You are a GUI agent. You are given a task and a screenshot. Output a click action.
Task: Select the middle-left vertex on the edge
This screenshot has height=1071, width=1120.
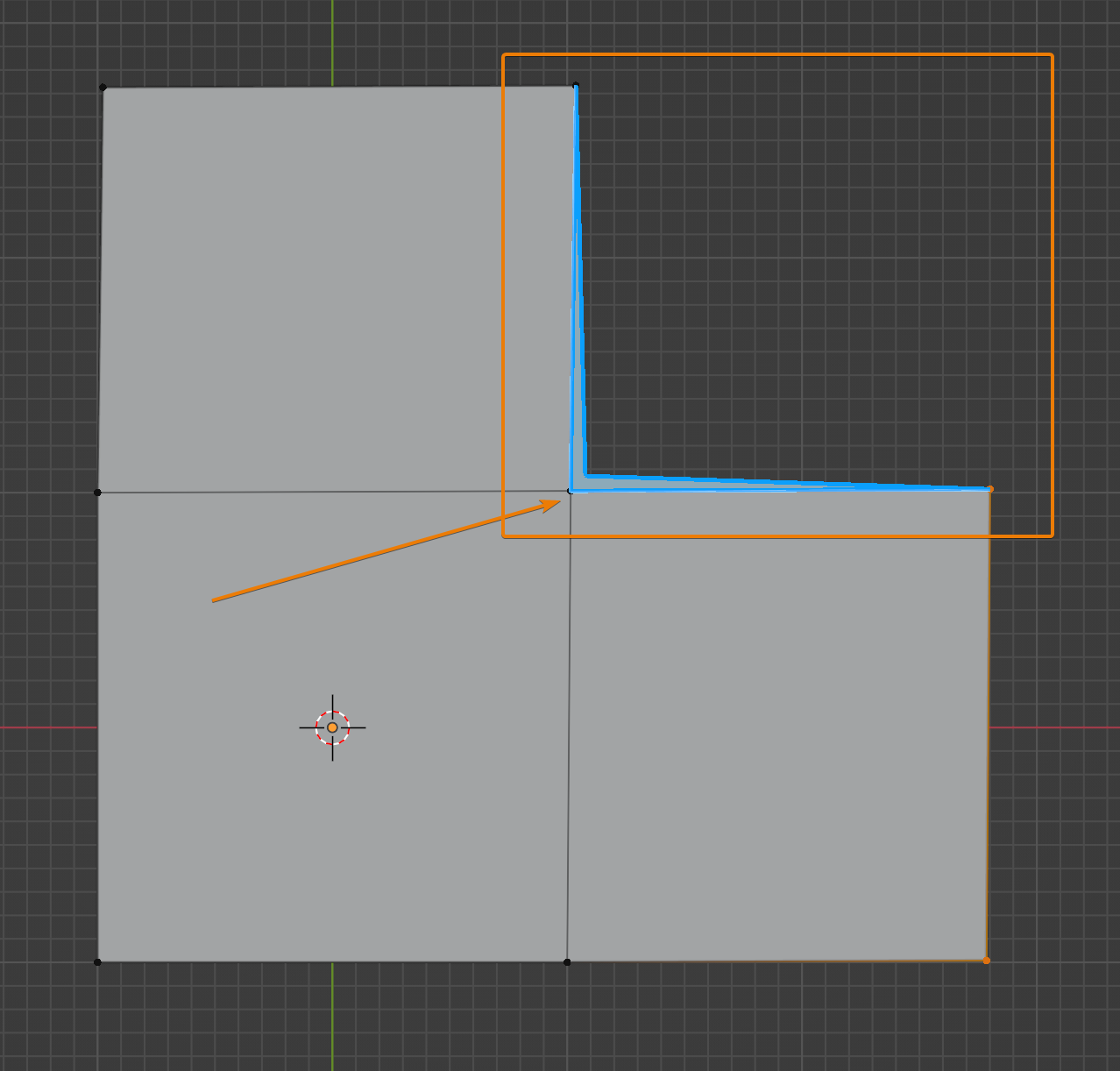point(98,491)
